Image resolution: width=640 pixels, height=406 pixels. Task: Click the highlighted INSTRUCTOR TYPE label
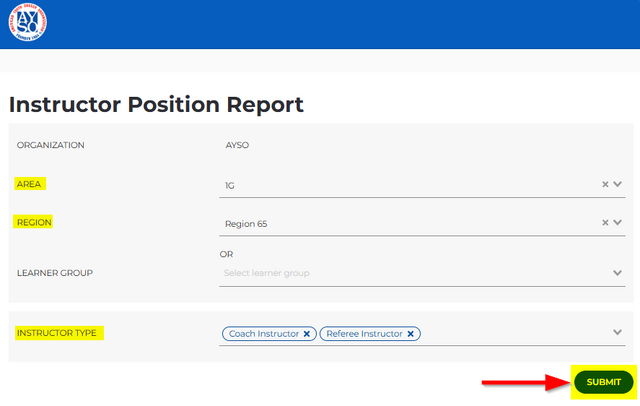point(56,333)
